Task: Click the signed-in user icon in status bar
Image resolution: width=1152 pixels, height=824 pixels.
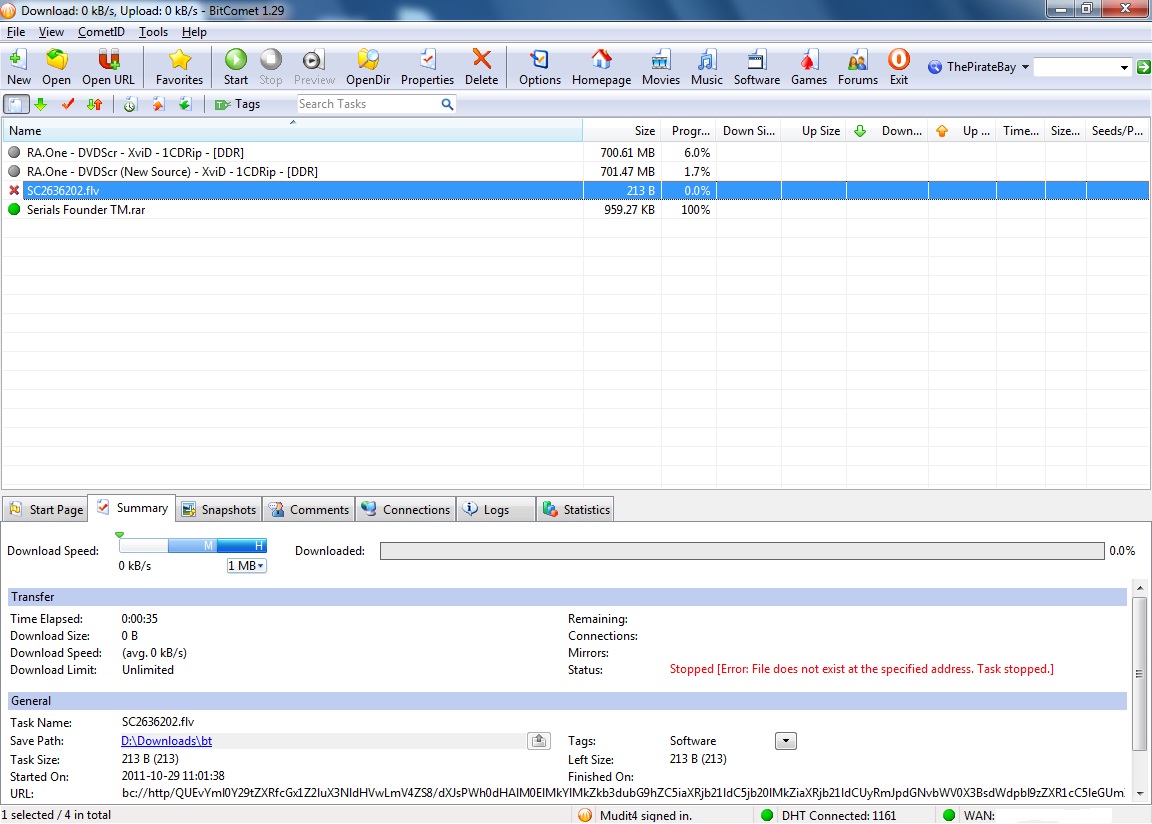Action: 584,815
